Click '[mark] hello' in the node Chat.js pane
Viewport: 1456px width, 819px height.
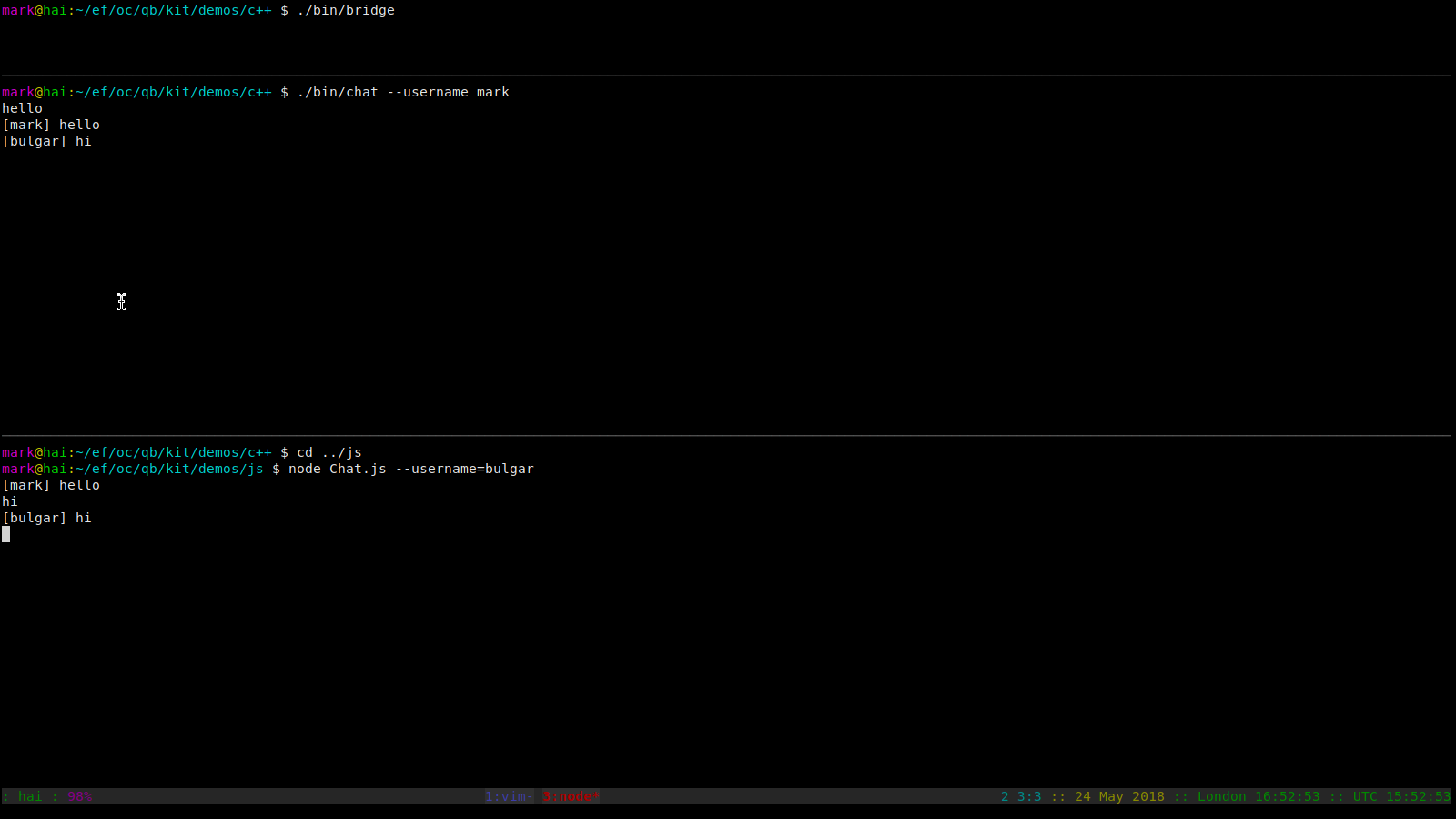pos(51,485)
